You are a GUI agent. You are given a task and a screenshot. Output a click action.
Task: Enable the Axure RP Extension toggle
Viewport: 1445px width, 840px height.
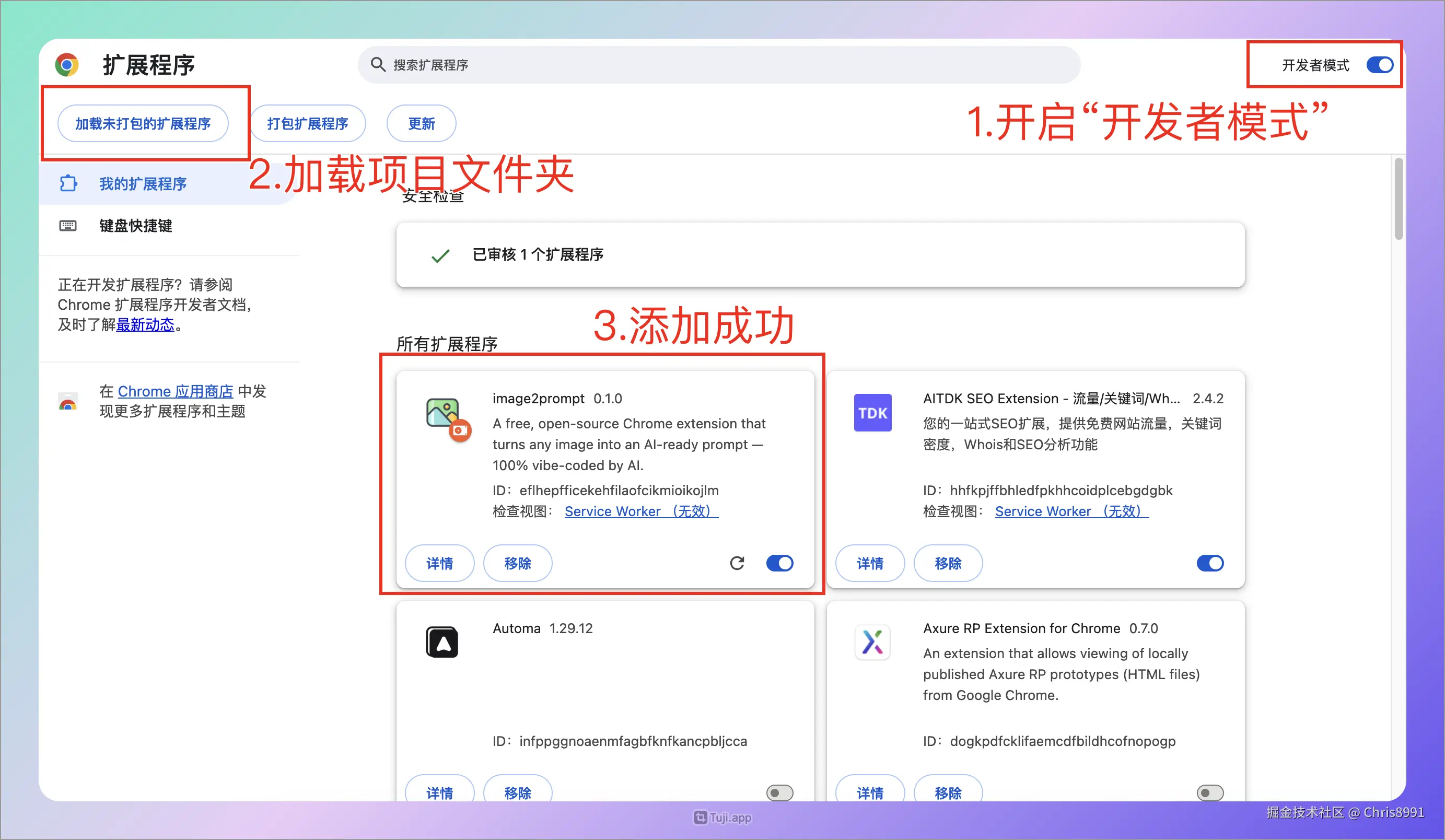[1210, 792]
